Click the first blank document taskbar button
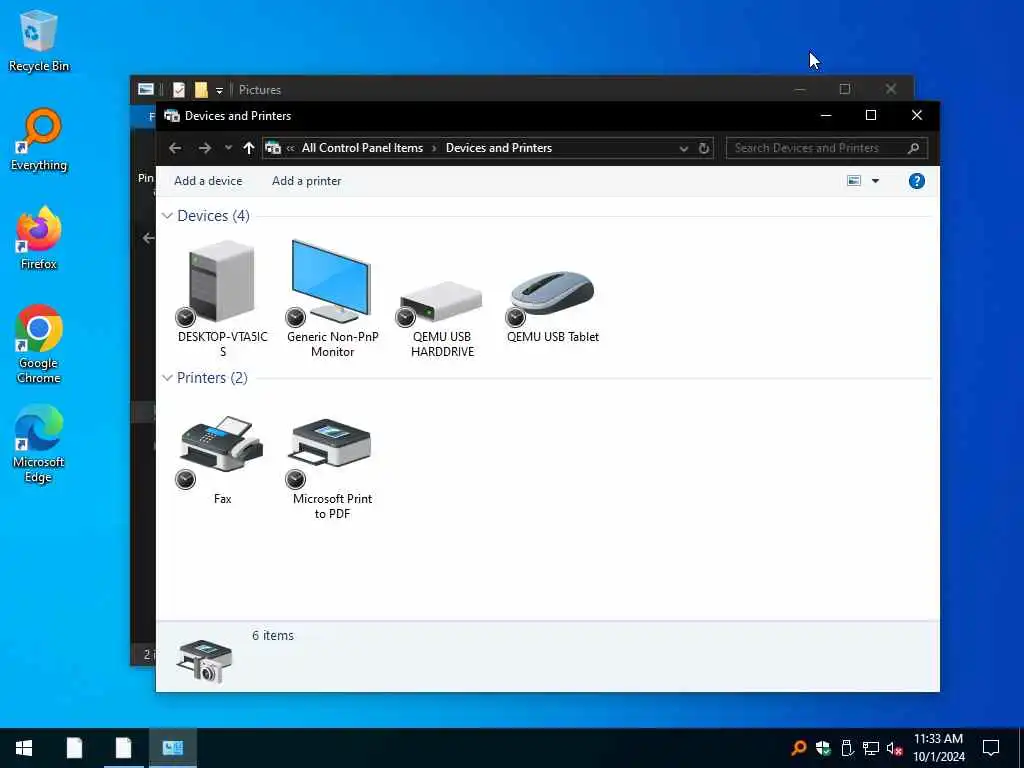The image size is (1024, 768). pos(74,748)
